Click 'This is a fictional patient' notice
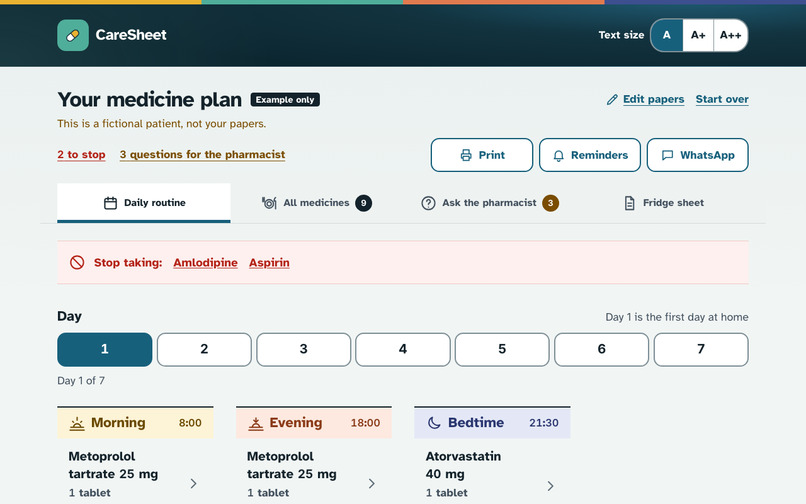The width and height of the screenshot is (806, 504). (x=161, y=124)
